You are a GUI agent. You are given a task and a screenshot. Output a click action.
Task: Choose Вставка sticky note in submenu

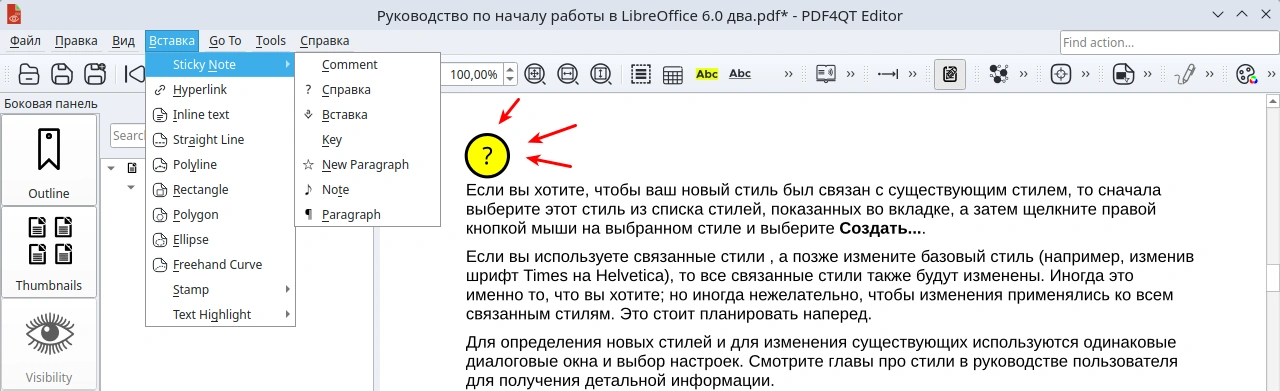tap(367, 115)
